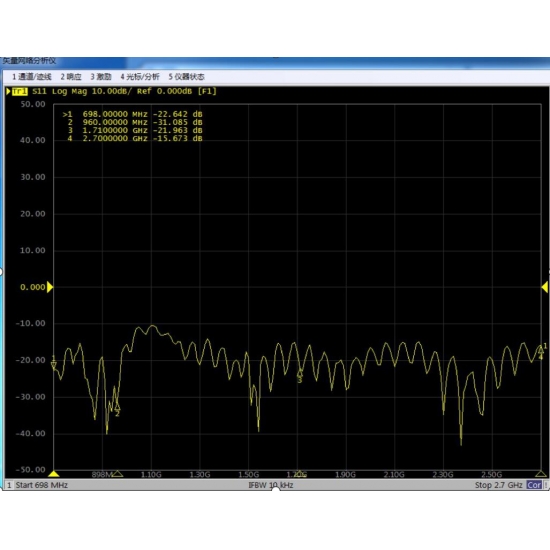This screenshot has height=550, width=550.
Task: Click the filled marker 1 indicator on frequency axis
Action: [x=54, y=474]
